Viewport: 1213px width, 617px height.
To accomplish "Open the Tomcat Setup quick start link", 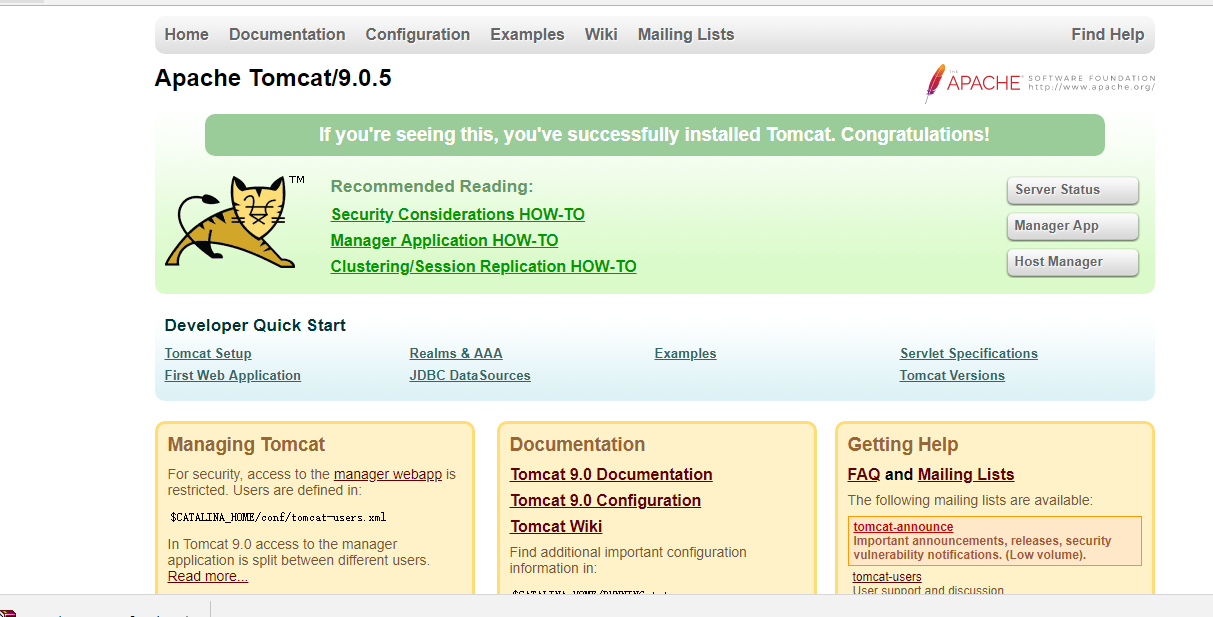I will tap(208, 353).
